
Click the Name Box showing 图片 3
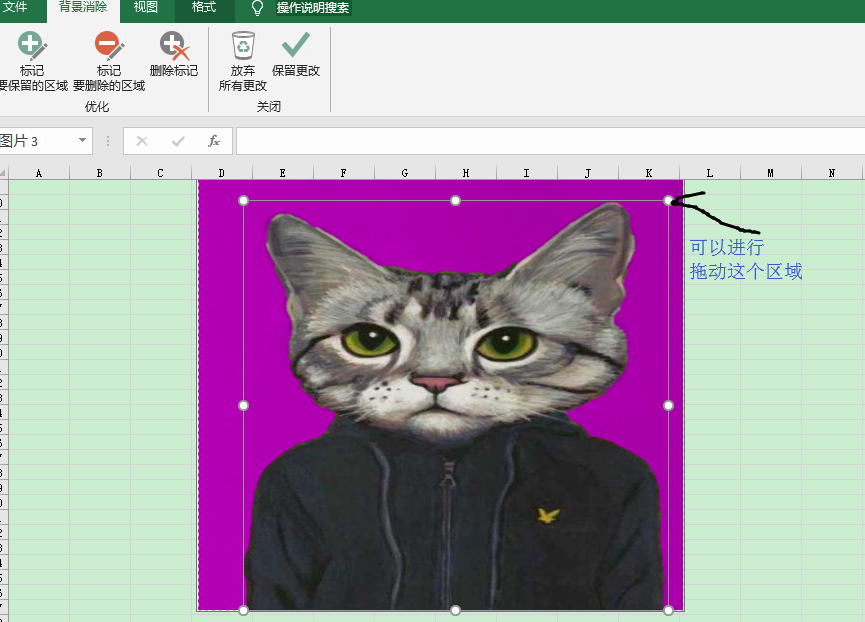pyautogui.click(x=38, y=141)
